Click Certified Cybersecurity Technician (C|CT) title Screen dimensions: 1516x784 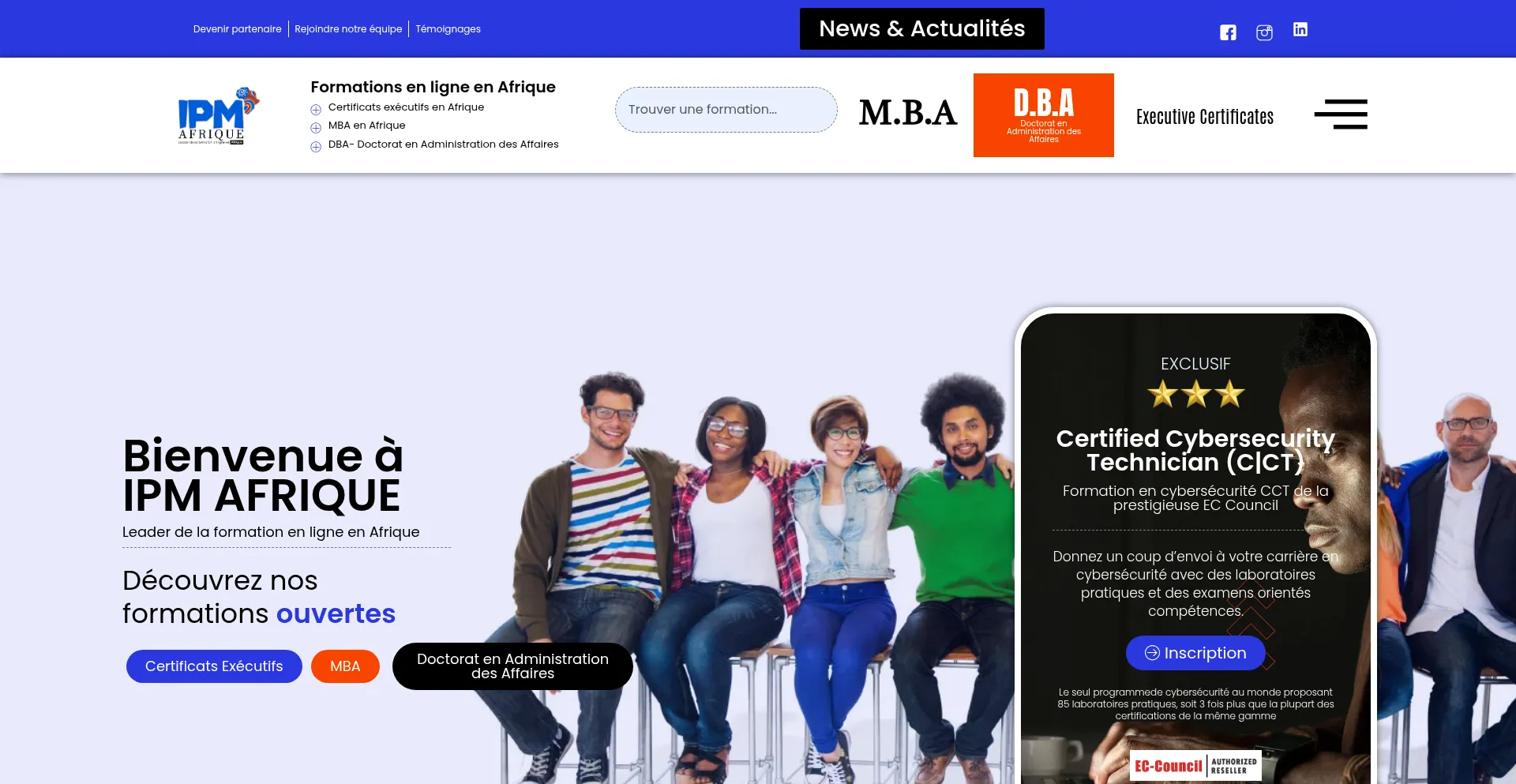(1195, 450)
